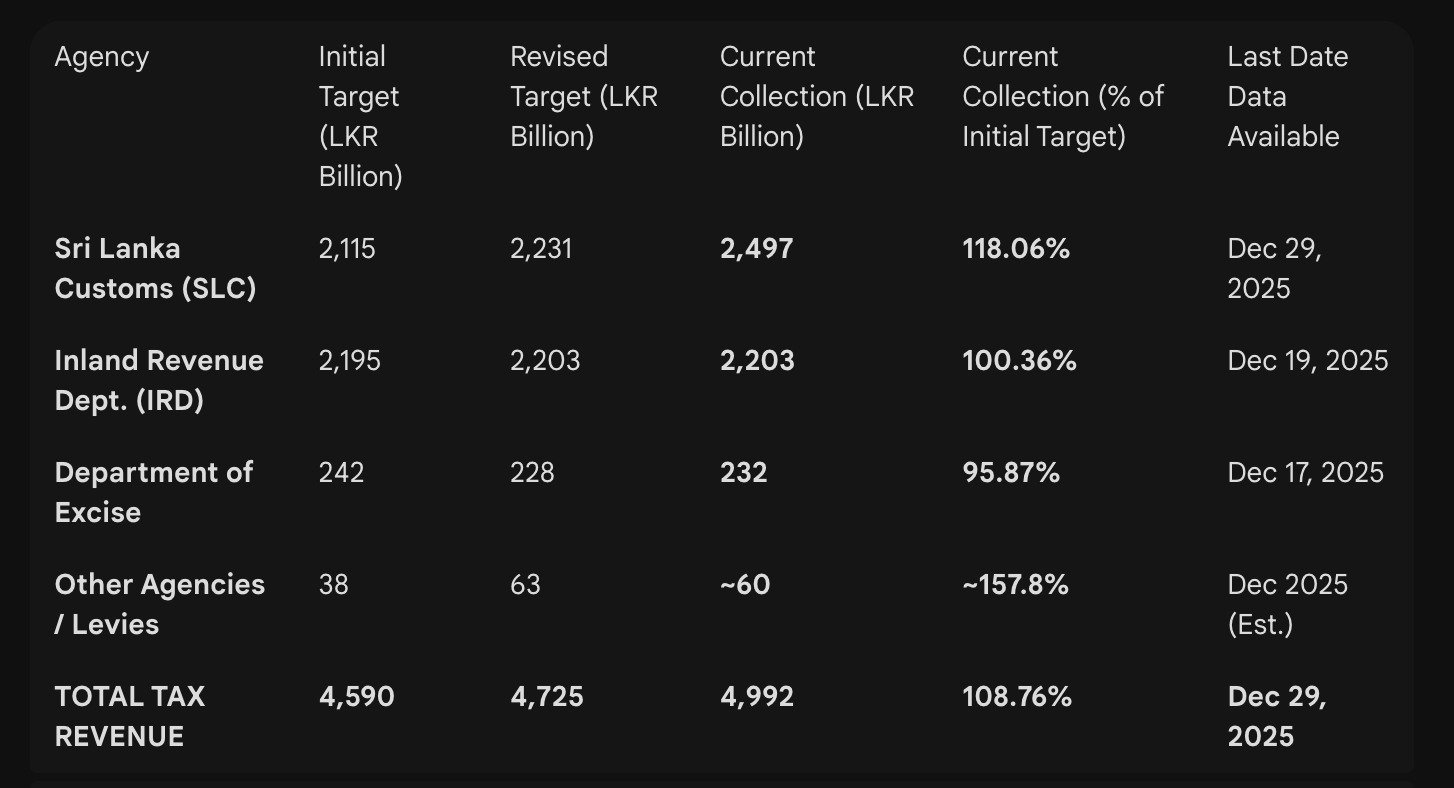Screen dimensions: 1454x788
Task: Select the ~157.8% percentage cell
Action: click(1015, 585)
